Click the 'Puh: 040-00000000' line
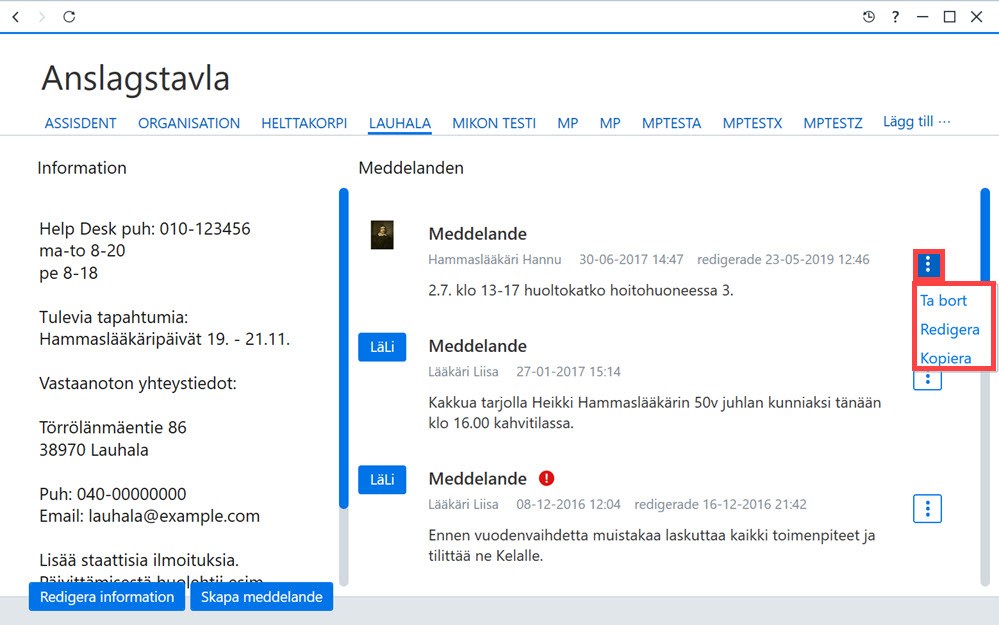The height and width of the screenshot is (625, 999). click(113, 494)
